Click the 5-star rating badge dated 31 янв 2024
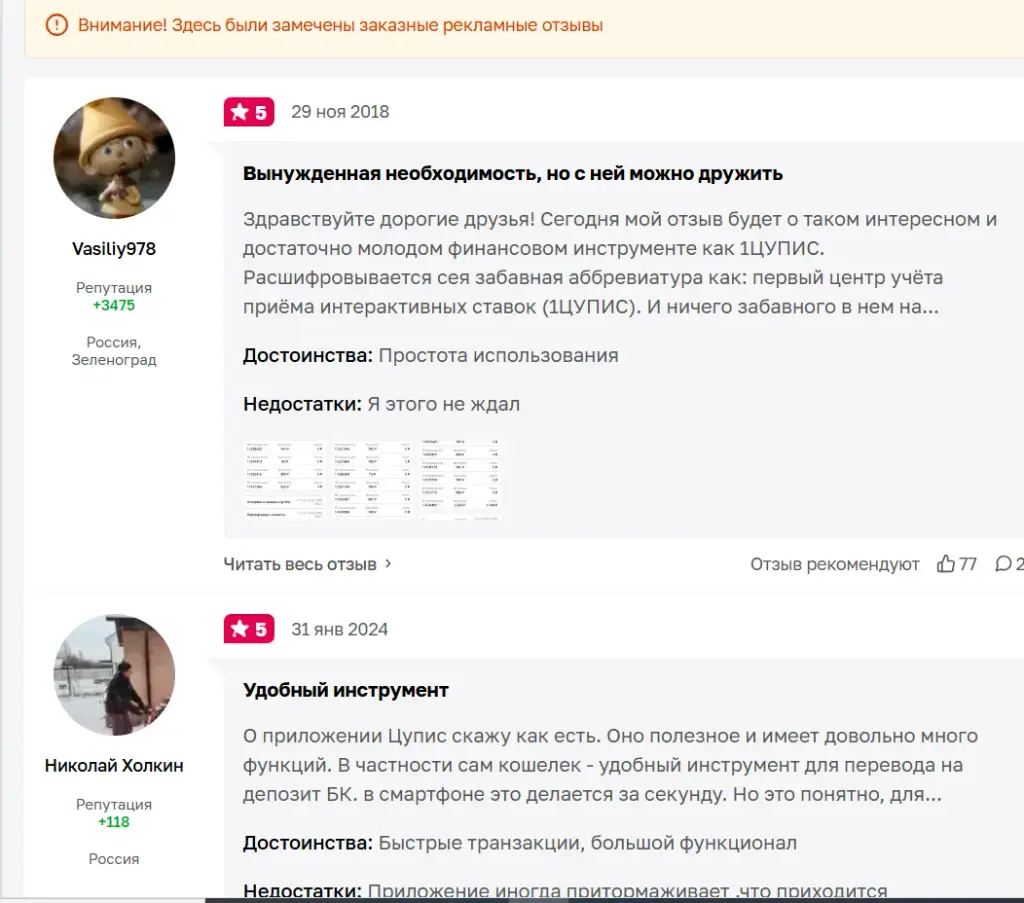The width and height of the screenshot is (1024, 903). pos(249,629)
